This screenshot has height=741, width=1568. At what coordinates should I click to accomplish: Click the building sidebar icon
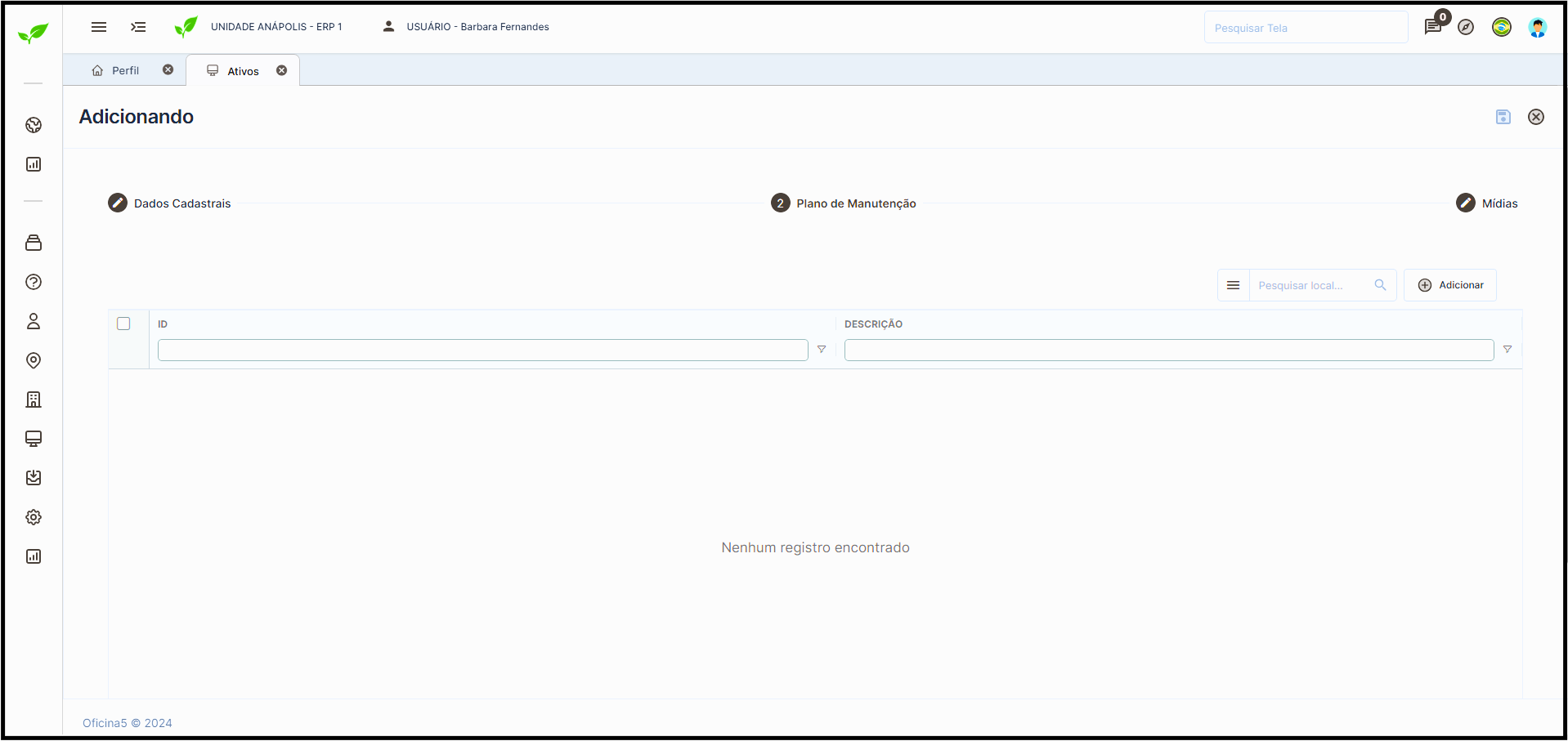coord(34,400)
